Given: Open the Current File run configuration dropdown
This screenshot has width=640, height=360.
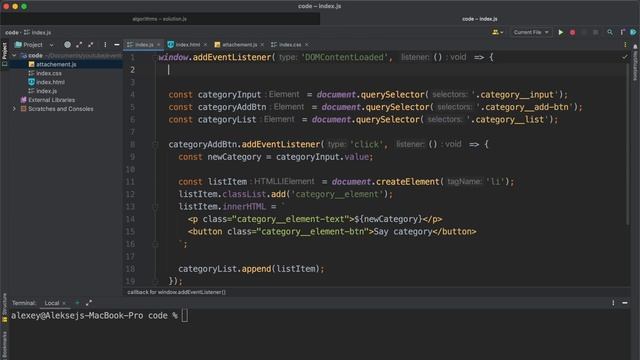Looking at the screenshot, I should click(531, 32).
